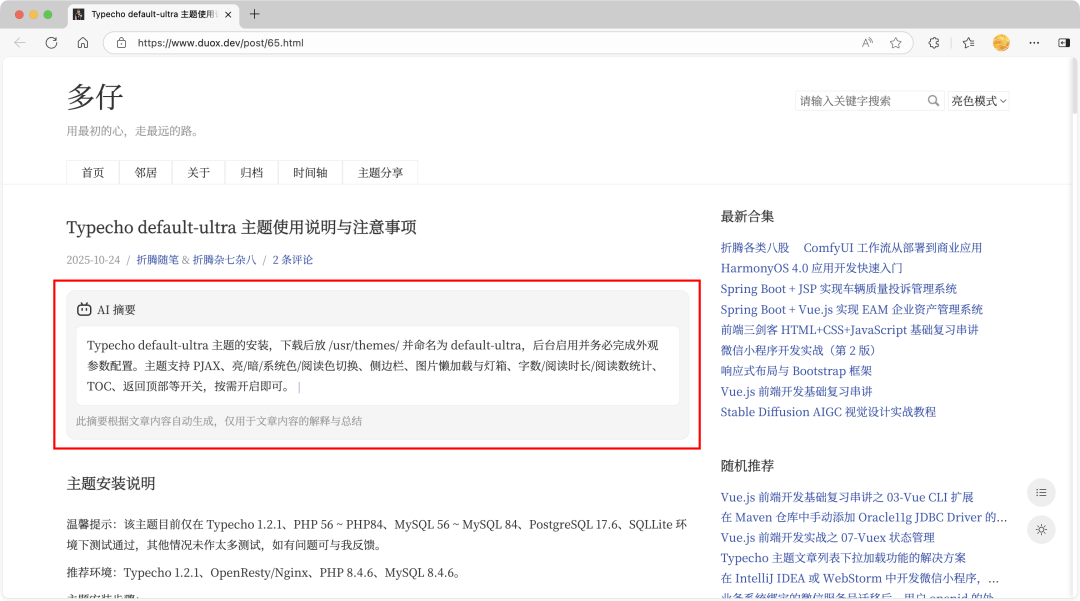The image size is (1080, 601).
Task: Jump to the 2 条评论 link
Action: (292, 260)
